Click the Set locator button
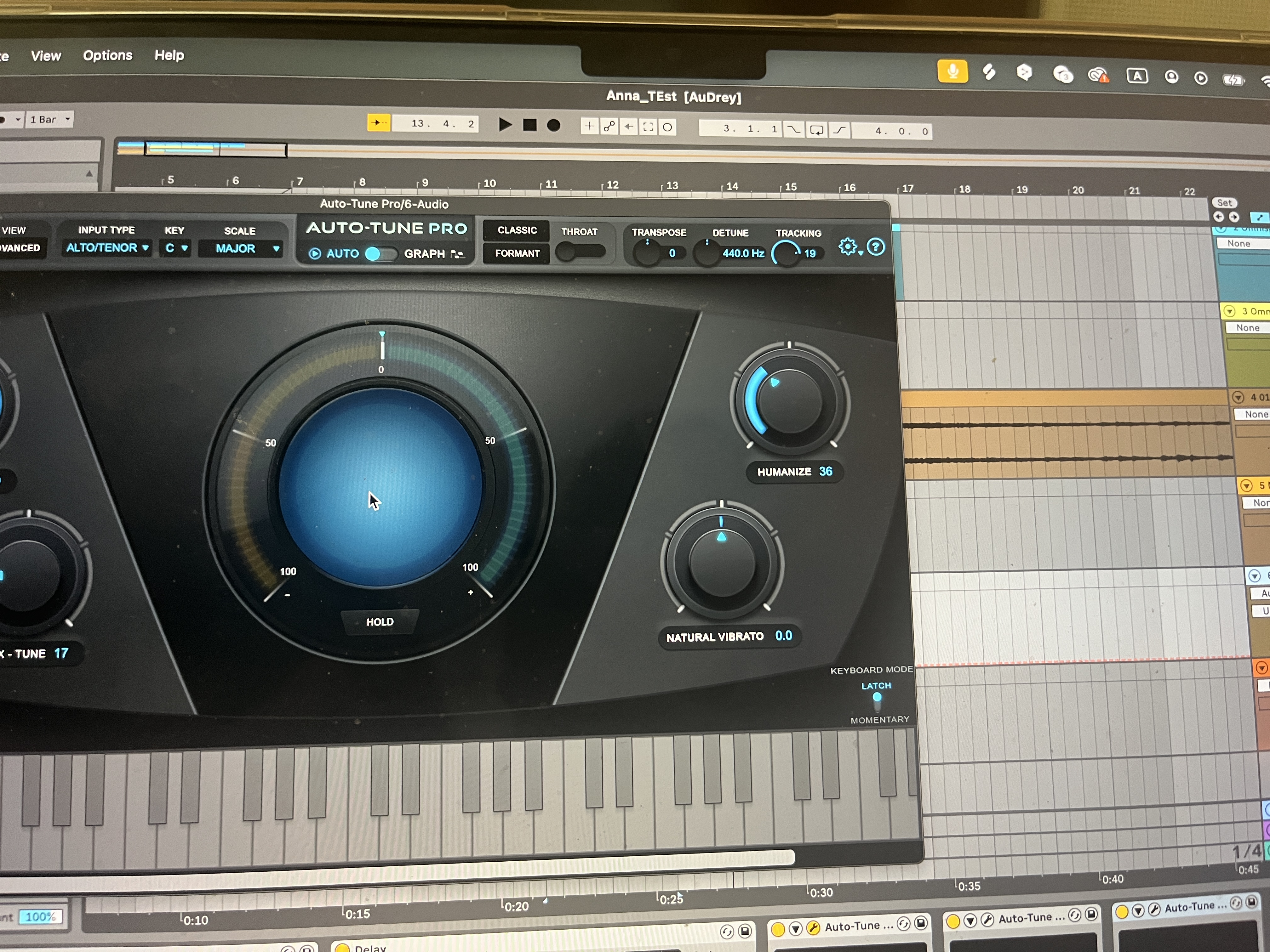 [x=1224, y=202]
